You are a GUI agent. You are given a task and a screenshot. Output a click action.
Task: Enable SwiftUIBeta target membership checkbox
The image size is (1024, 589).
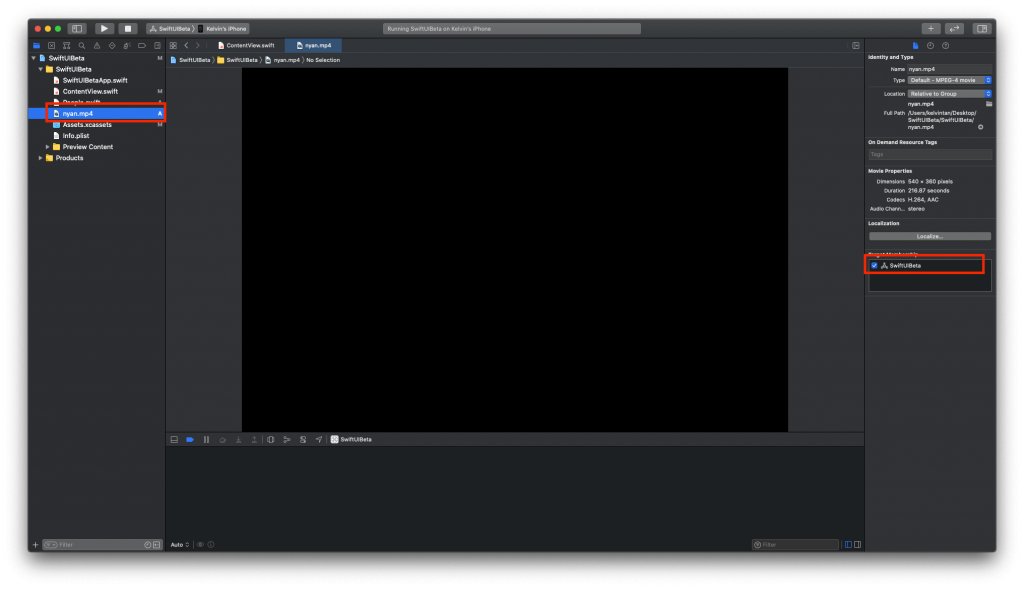[x=875, y=265]
